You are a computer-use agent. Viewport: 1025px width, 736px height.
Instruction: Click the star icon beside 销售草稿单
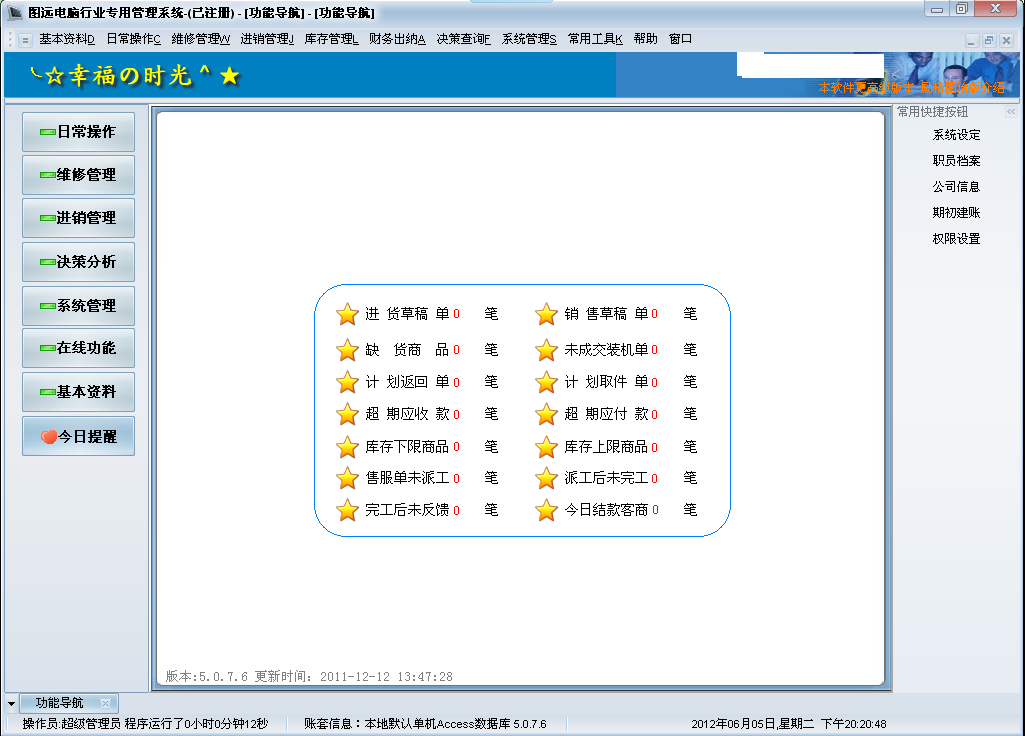pos(546,314)
